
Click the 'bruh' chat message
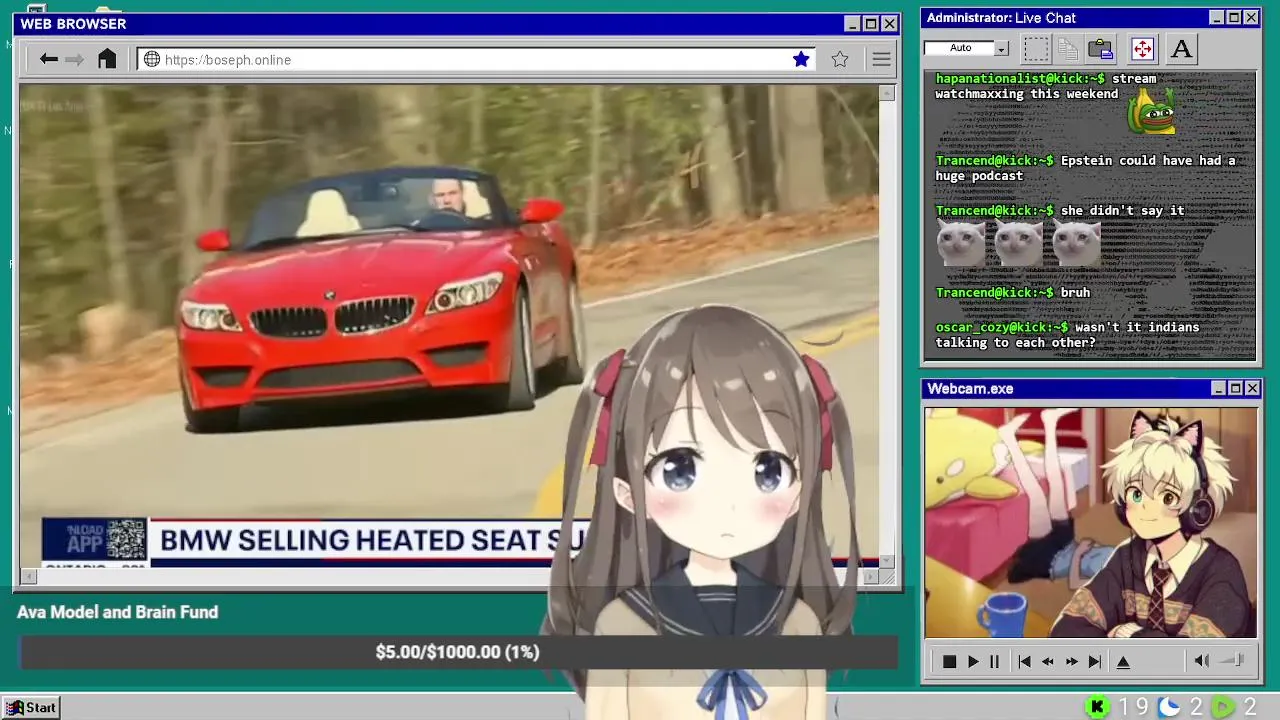click(1075, 292)
